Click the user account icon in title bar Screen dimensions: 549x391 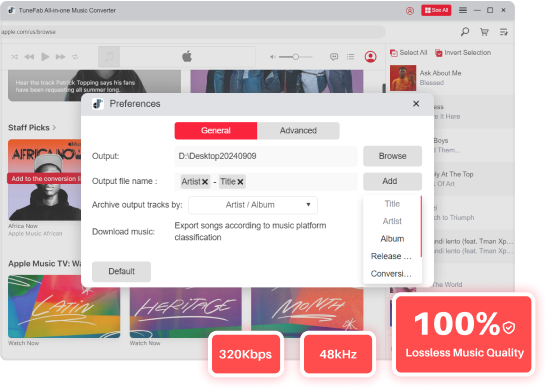pos(410,11)
